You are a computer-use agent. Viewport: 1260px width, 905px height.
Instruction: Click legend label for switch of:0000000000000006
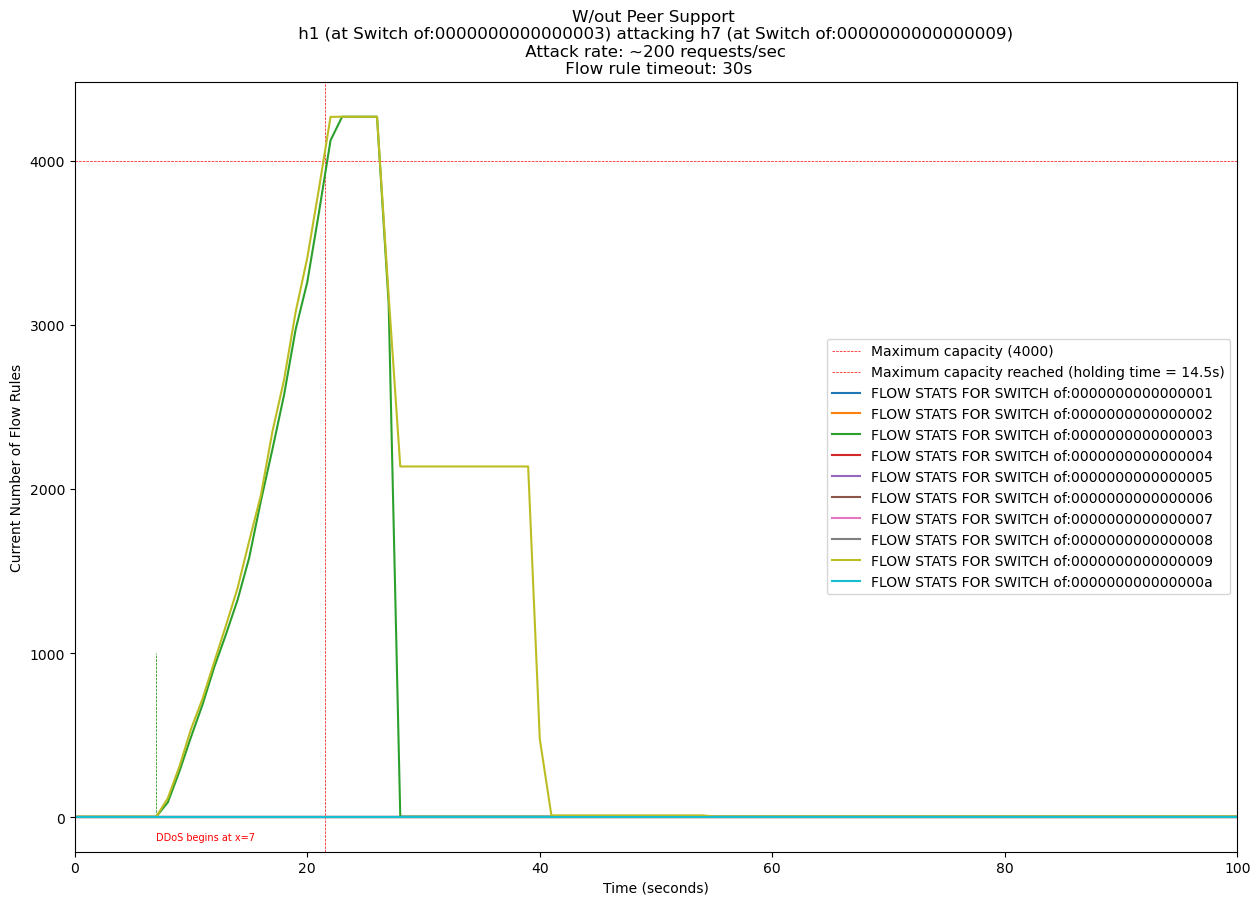point(1041,498)
